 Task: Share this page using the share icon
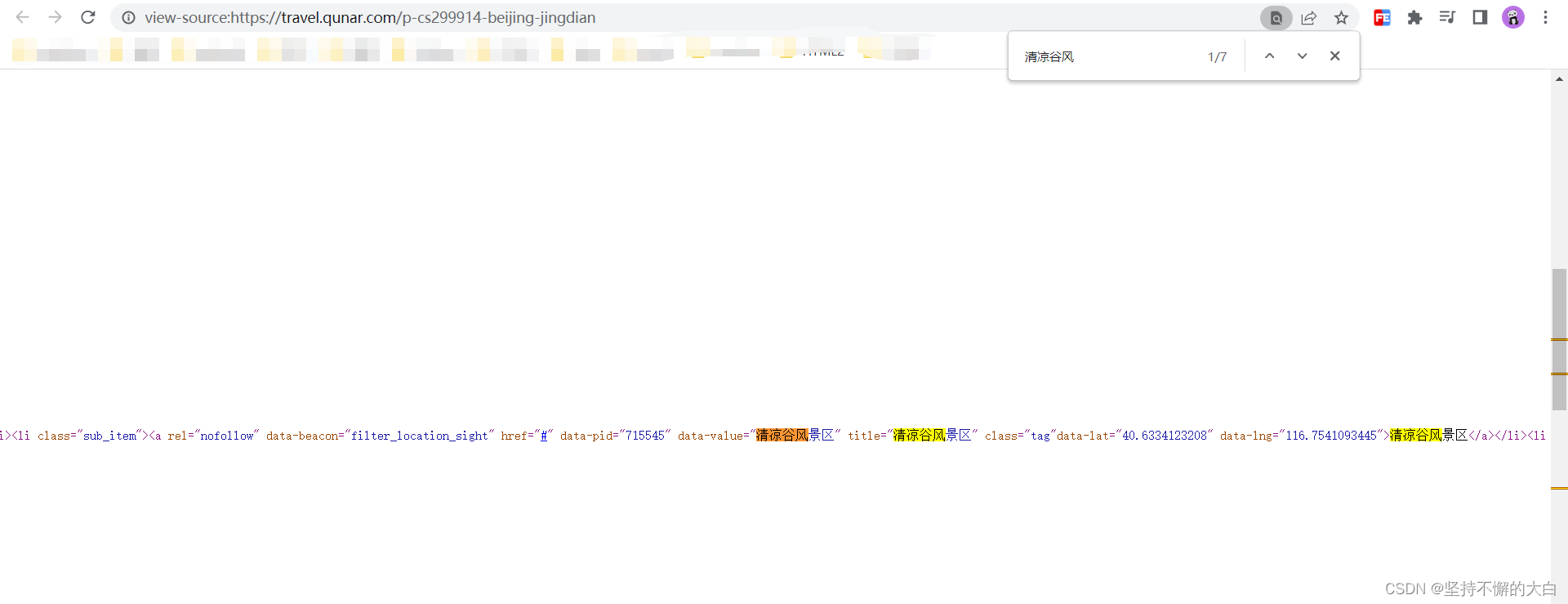pos(1309,18)
